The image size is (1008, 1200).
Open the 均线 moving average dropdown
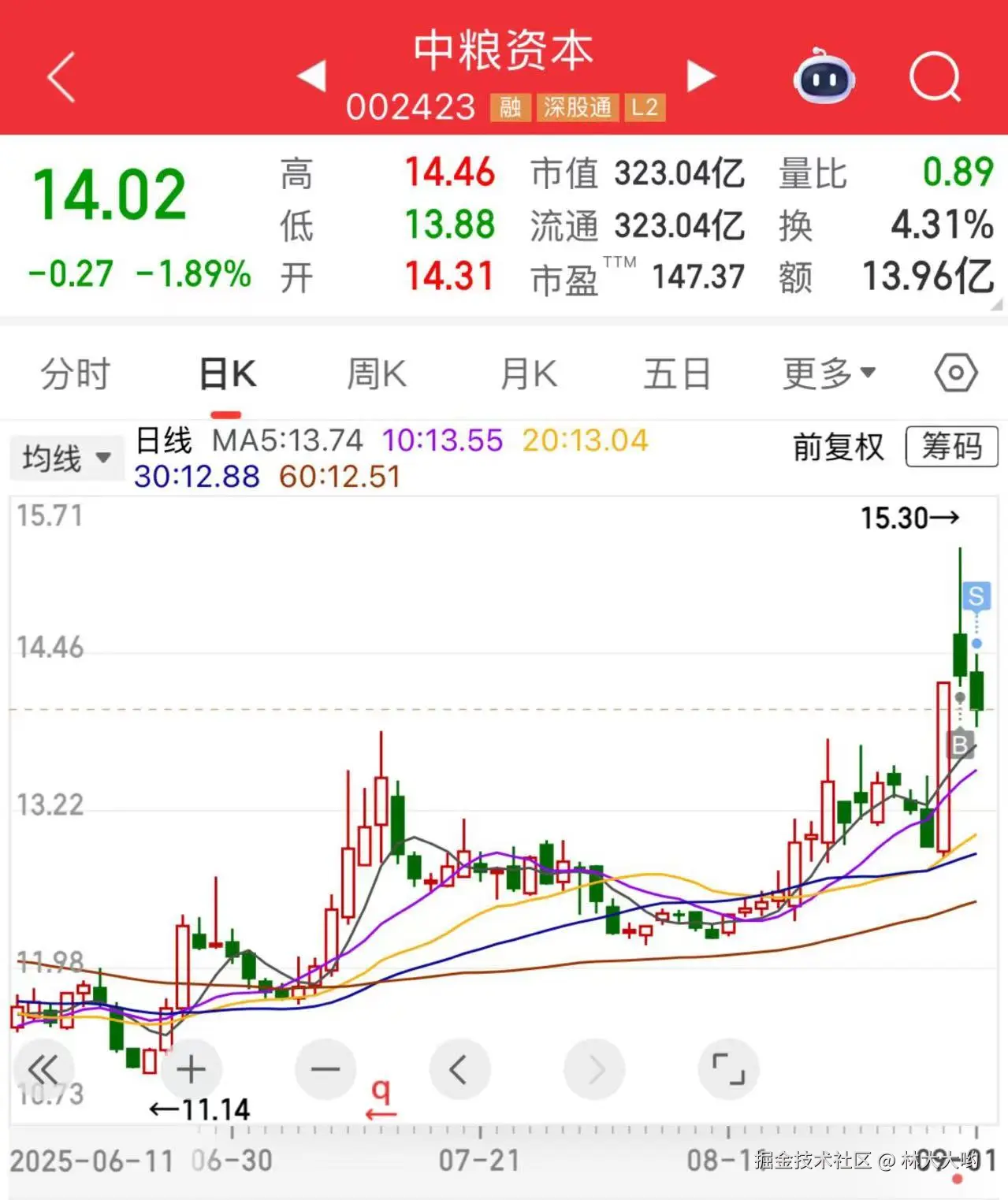tap(66, 457)
